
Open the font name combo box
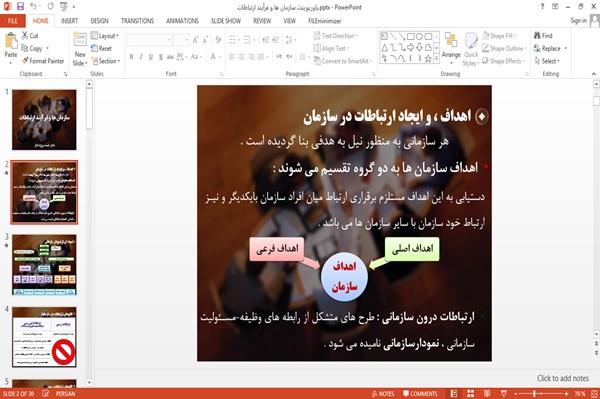[x=149, y=40]
